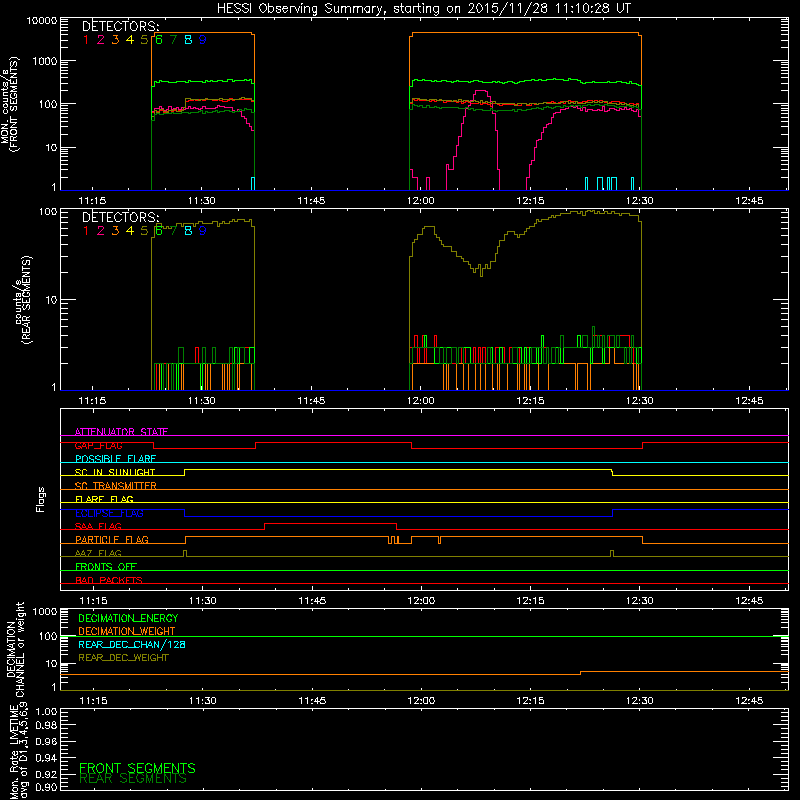Click the DECIMATION_ENERGY legend entry
This screenshot has height=800, width=800.
pyautogui.click(x=128, y=618)
